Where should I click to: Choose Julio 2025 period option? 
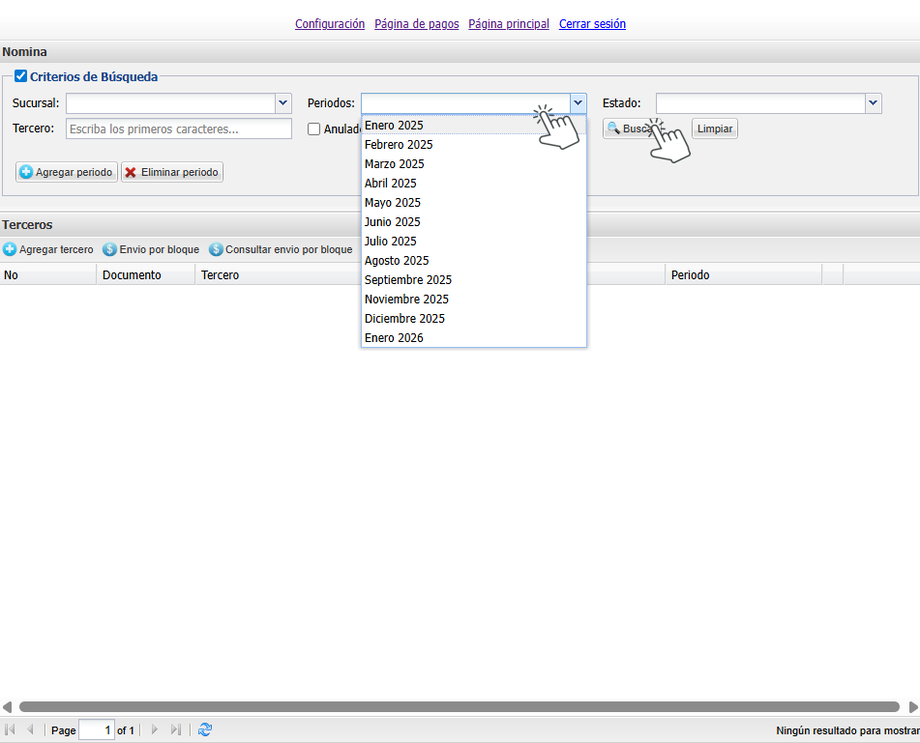tap(473, 241)
